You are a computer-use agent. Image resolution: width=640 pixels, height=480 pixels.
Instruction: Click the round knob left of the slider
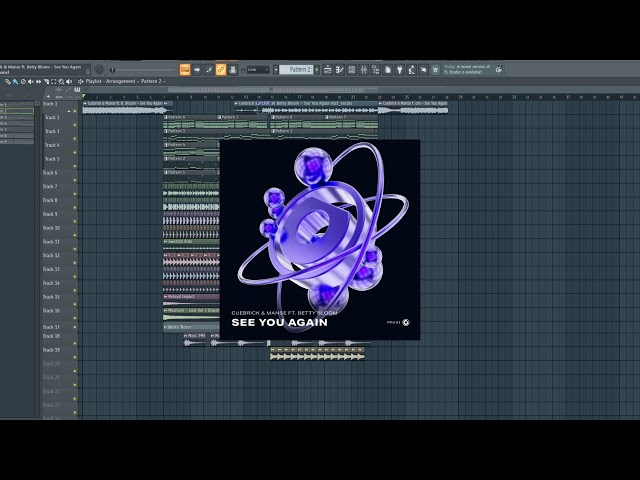click(x=99, y=69)
